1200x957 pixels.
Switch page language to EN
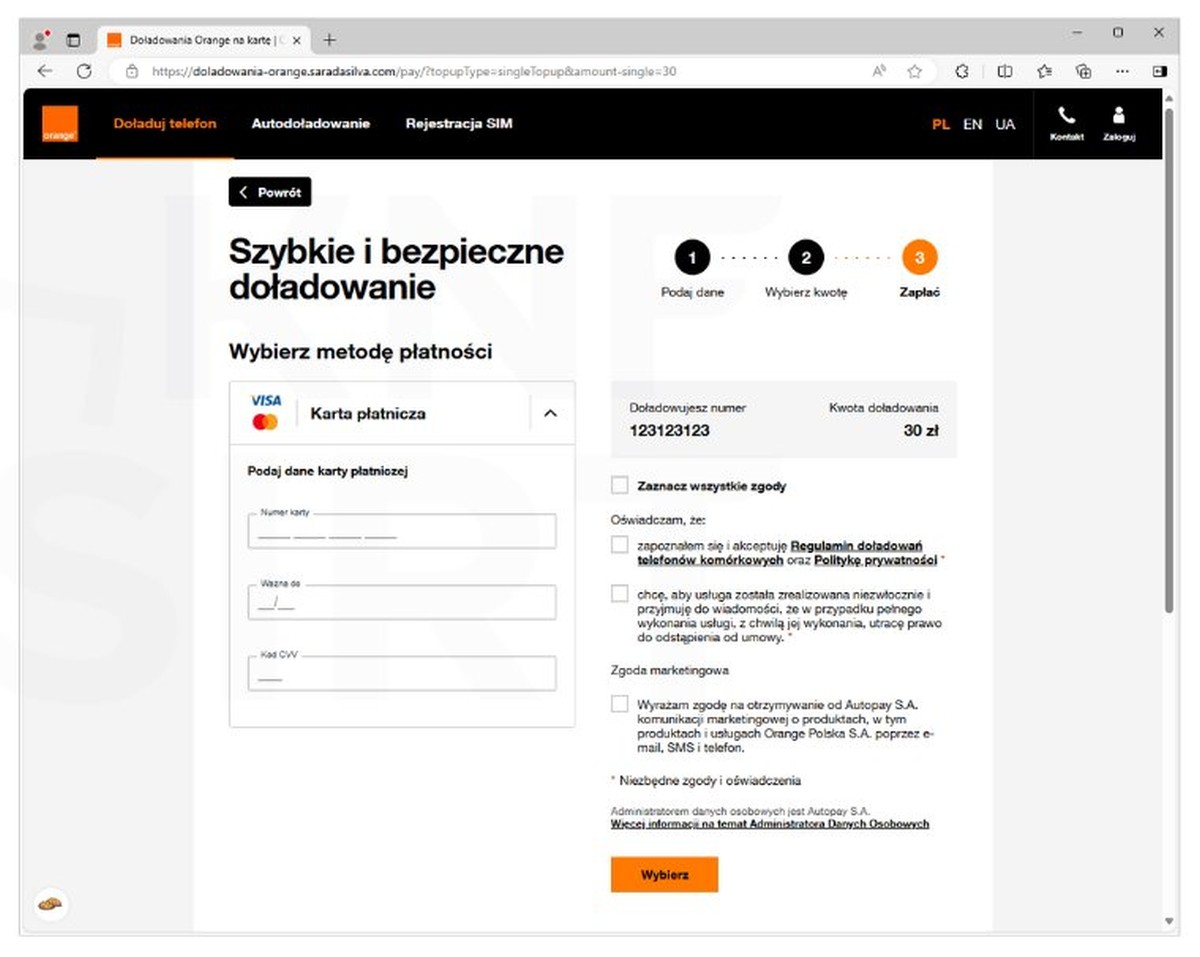[x=972, y=125]
